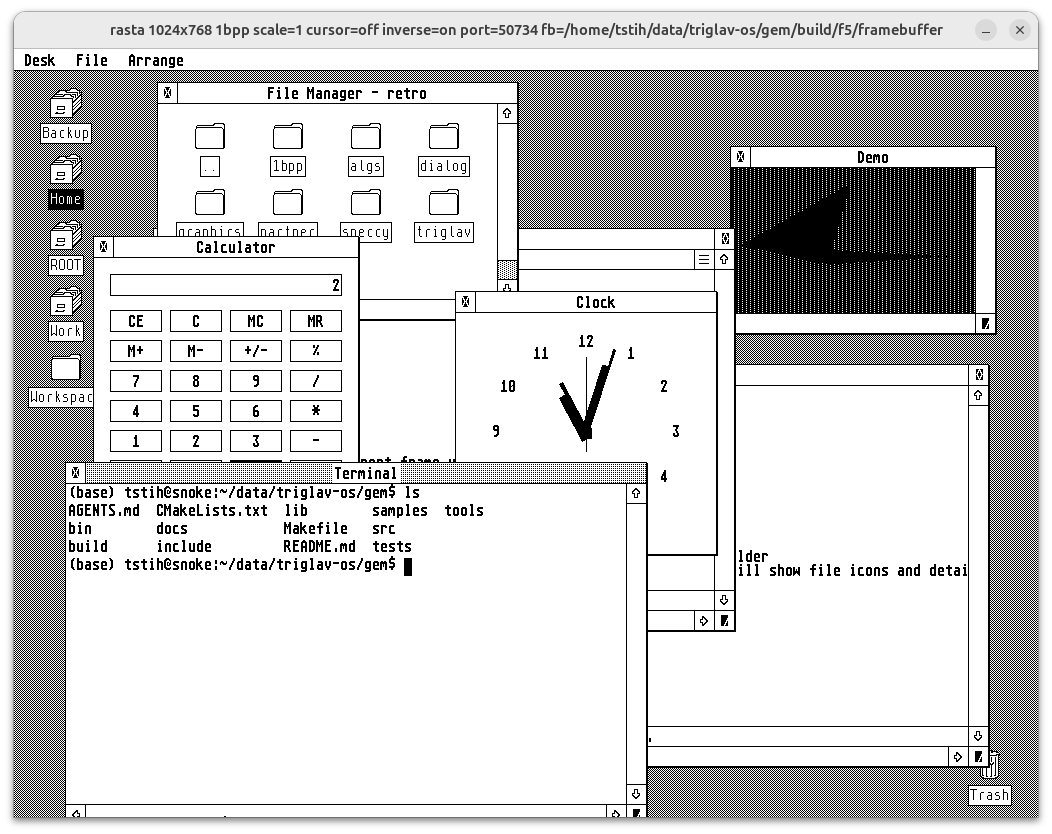Open the 1bpp folder in File Manager
This screenshot has width=1052, height=834.
coord(288,149)
